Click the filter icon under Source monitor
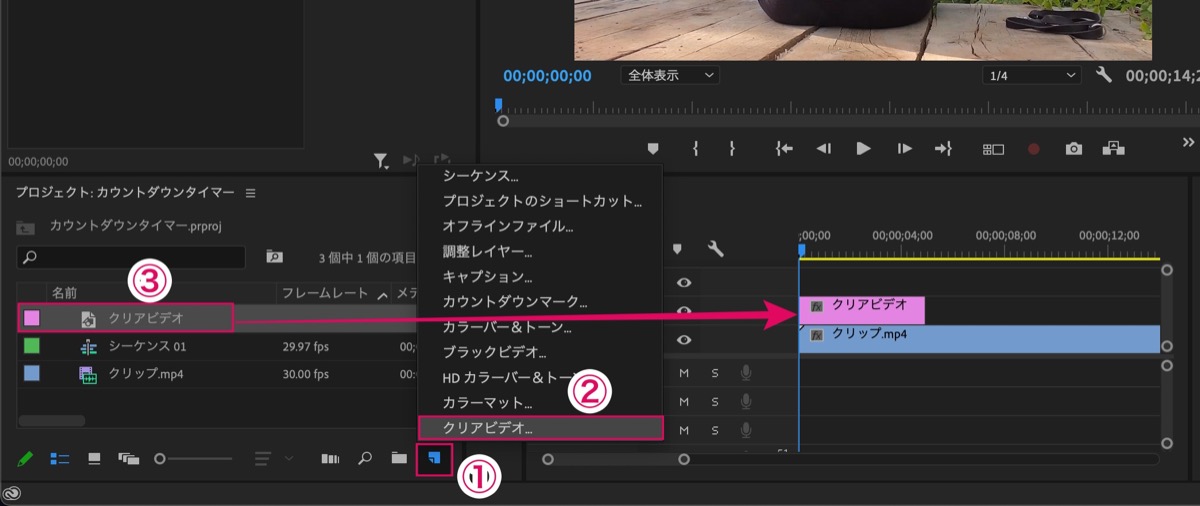1200x506 pixels. (x=381, y=160)
